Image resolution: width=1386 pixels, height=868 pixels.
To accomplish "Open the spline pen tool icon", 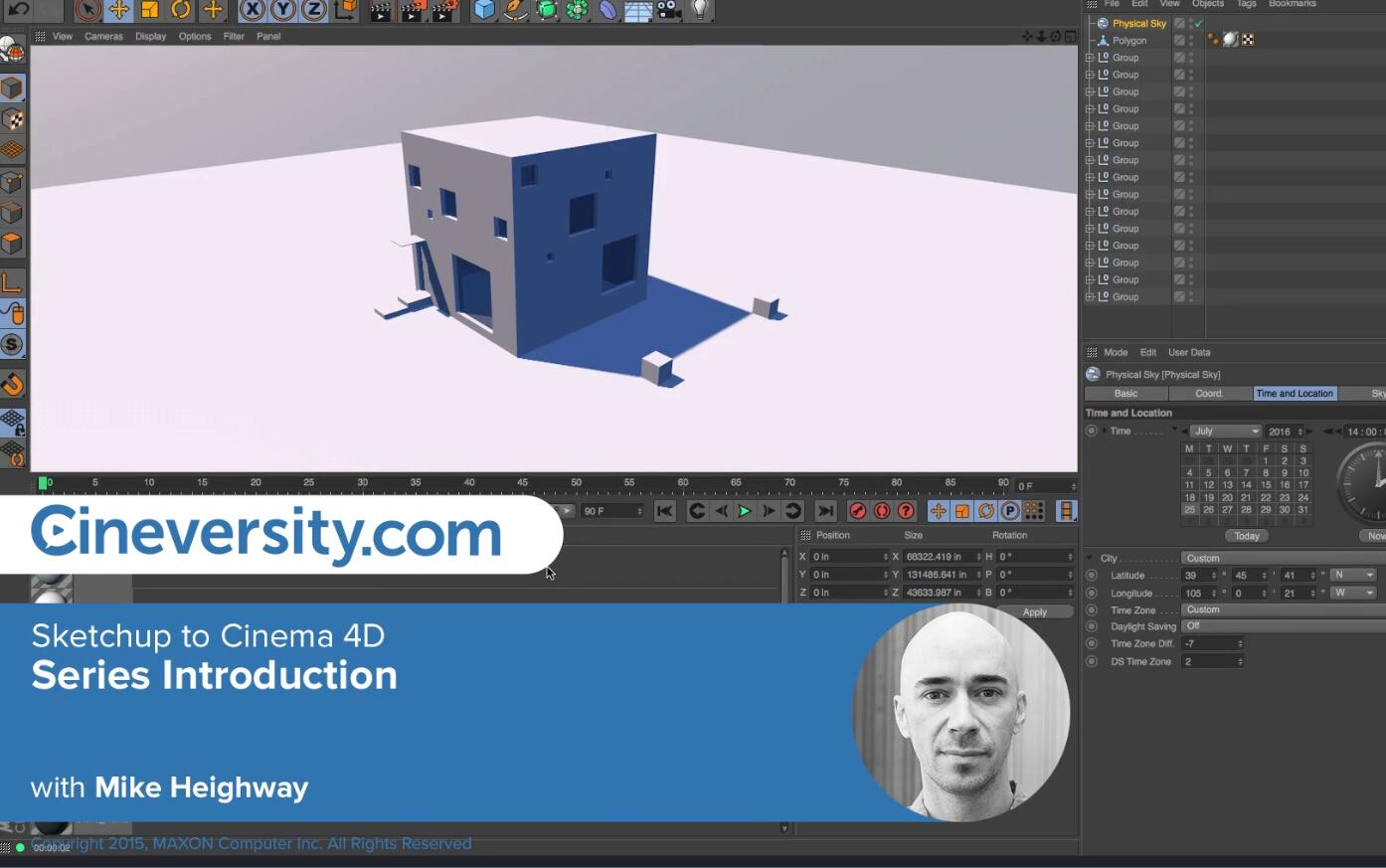I will tap(515, 10).
